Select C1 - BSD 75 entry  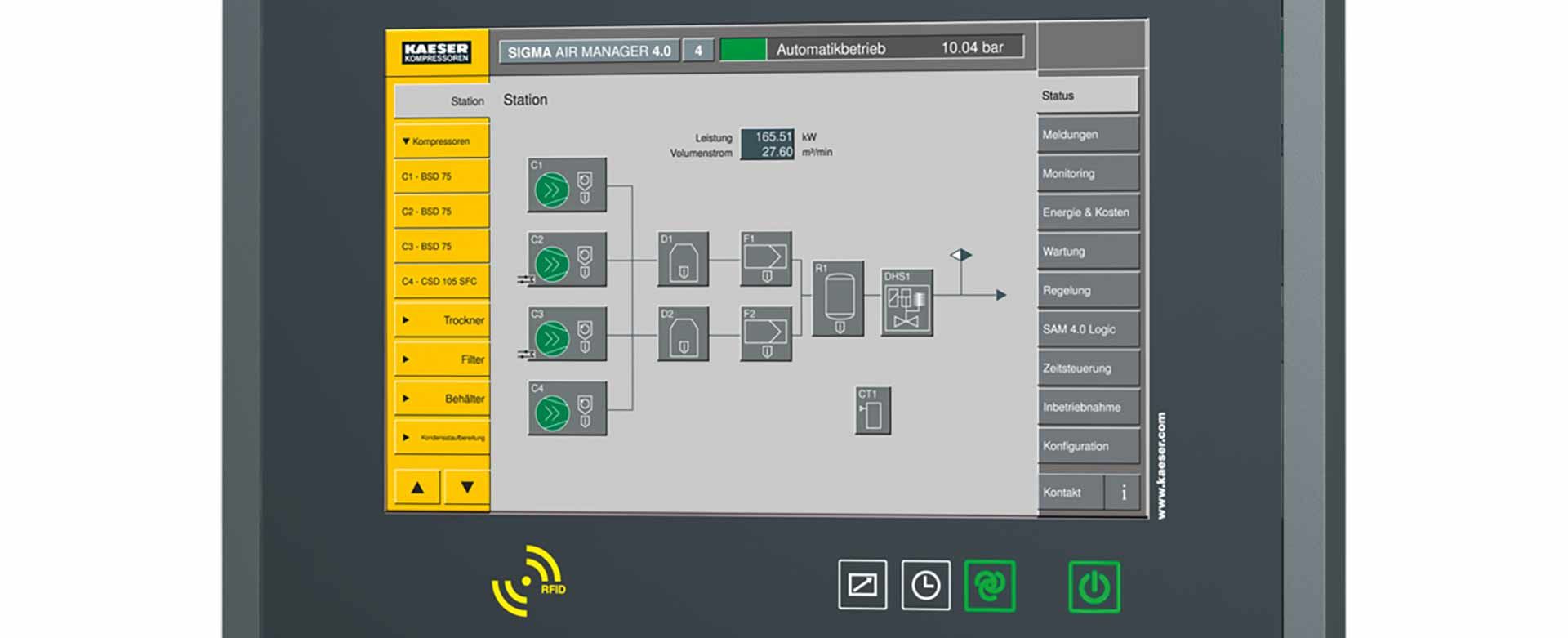[x=442, y=176]
